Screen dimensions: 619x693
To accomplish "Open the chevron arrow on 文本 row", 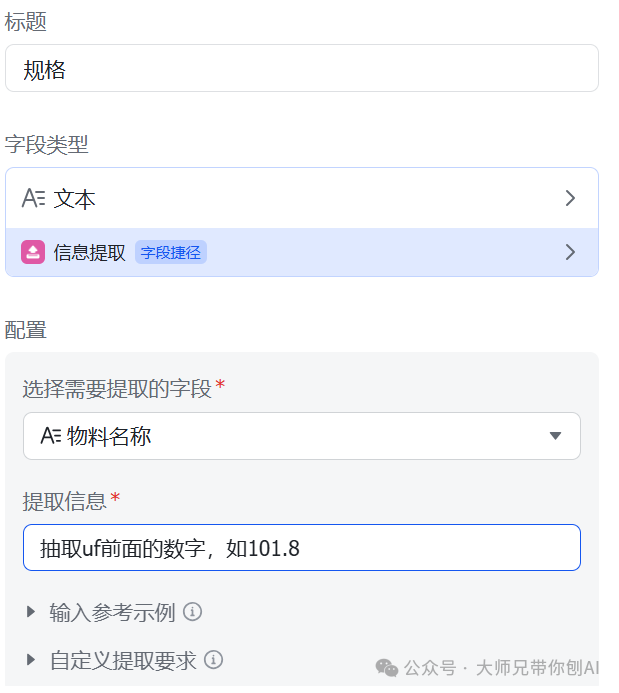I will [570, 198].
